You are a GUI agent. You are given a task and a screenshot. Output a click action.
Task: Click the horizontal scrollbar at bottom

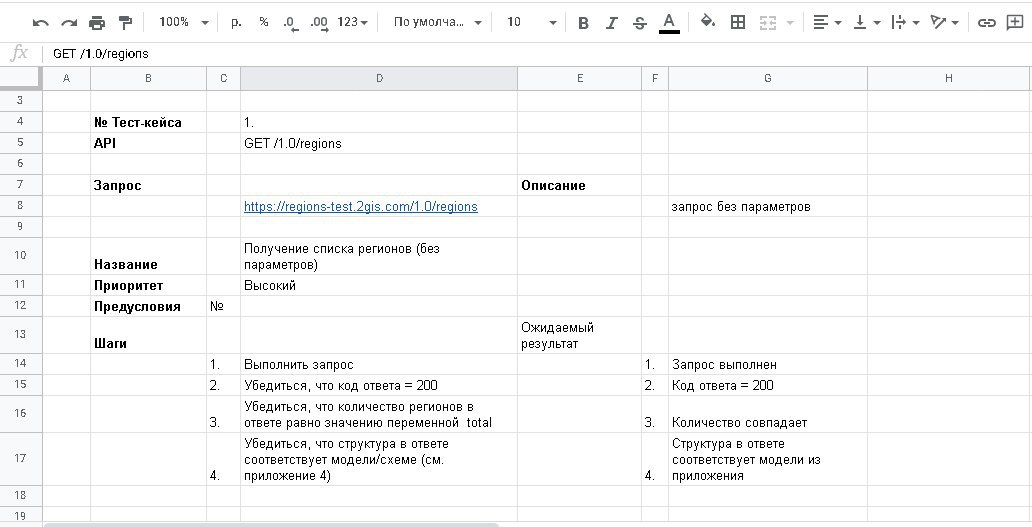[x=271, y=524]
